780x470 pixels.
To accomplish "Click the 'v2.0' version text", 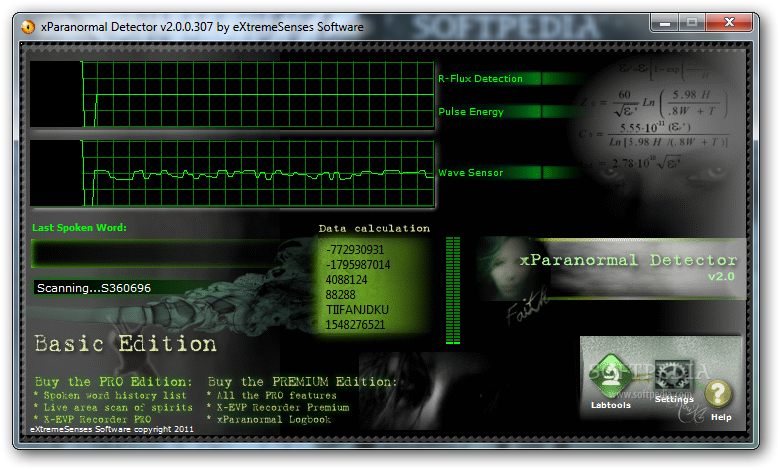I will pyautogui.click(x=721, y=277).
